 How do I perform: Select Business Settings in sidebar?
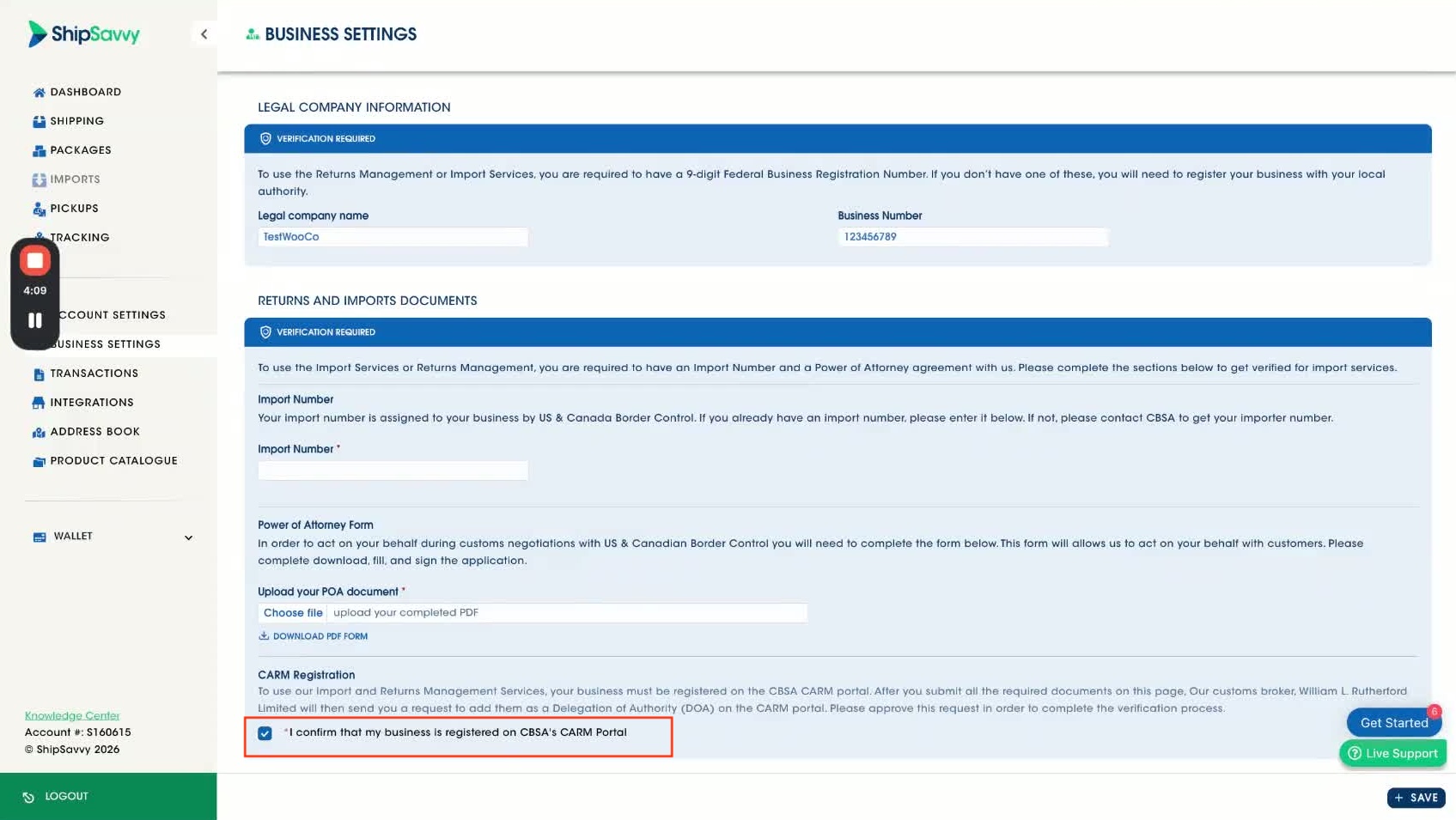(x=105, y=344)
